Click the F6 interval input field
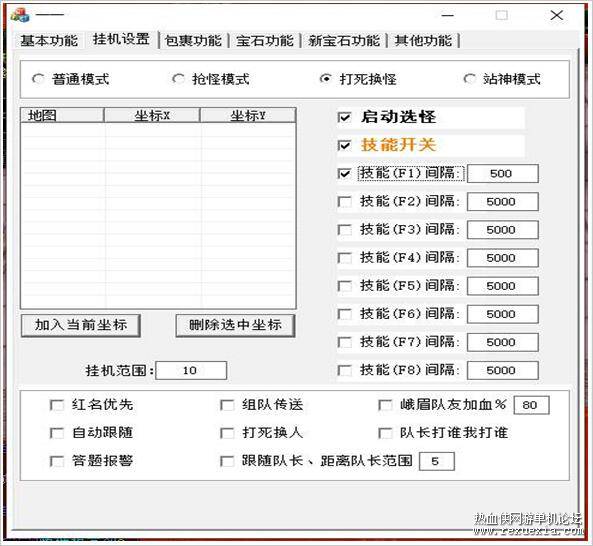The image size is (593, 546). coord(503,314)
